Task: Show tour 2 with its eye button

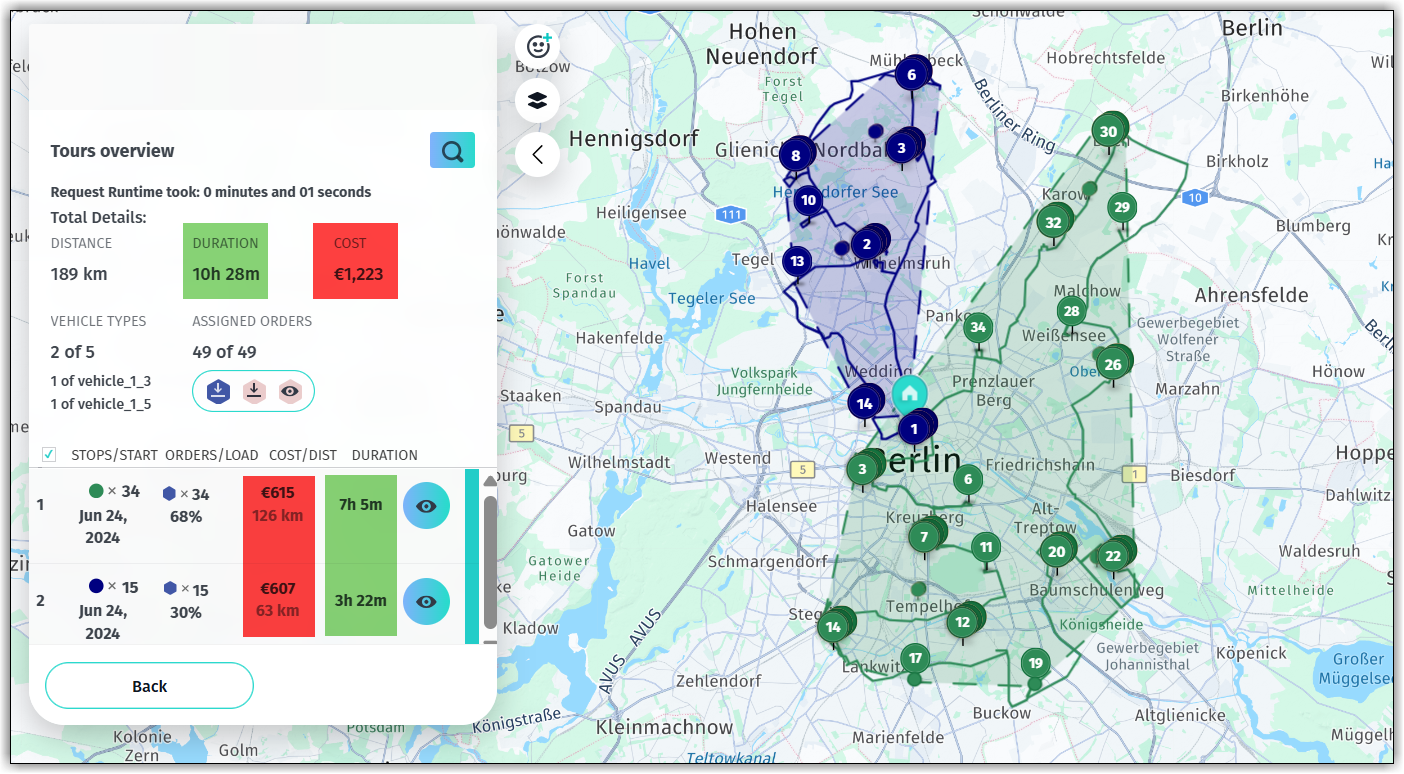Action: tap(426, 602)
